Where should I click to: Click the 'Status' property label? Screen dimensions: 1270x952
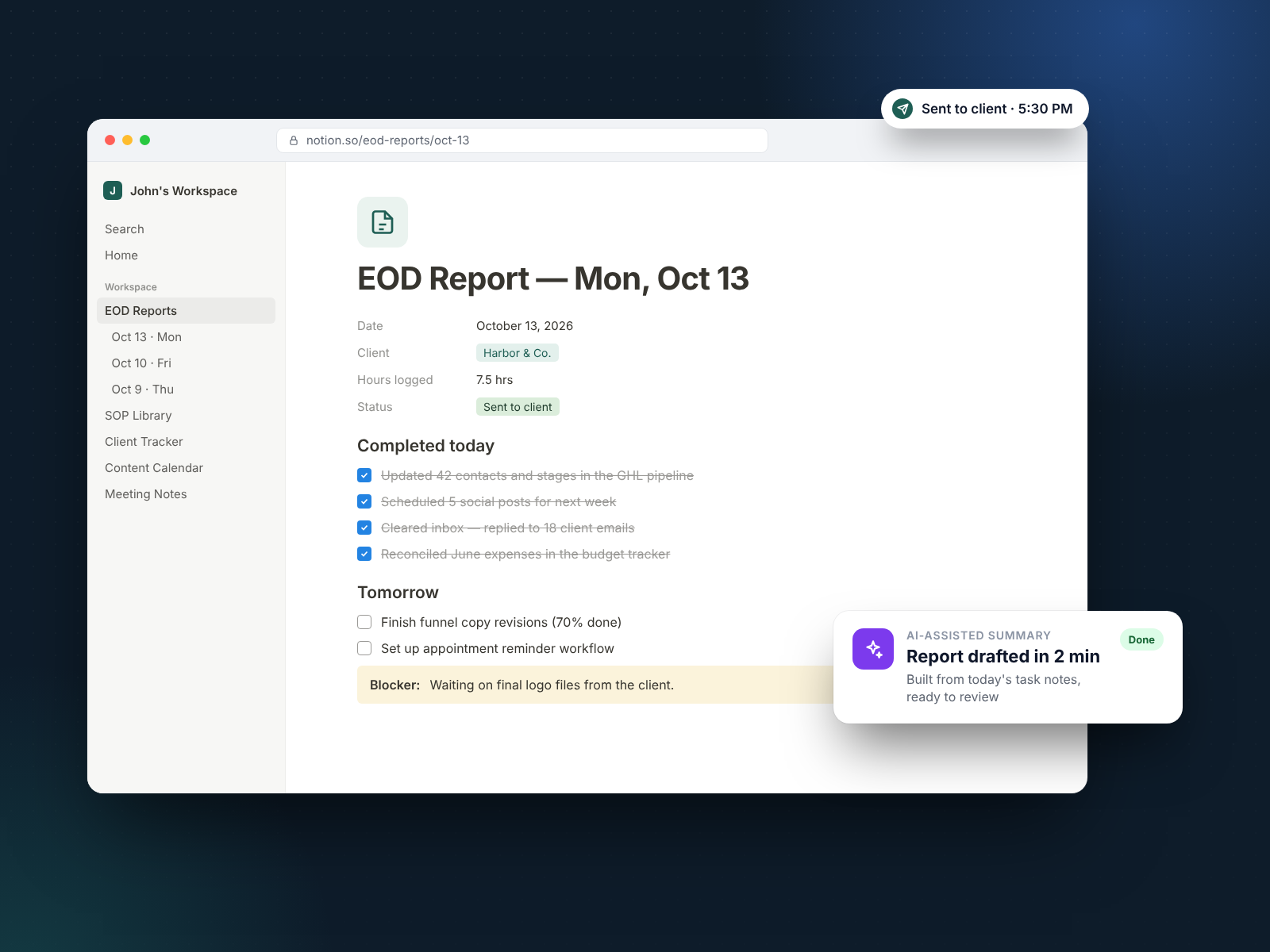point(375,407)
